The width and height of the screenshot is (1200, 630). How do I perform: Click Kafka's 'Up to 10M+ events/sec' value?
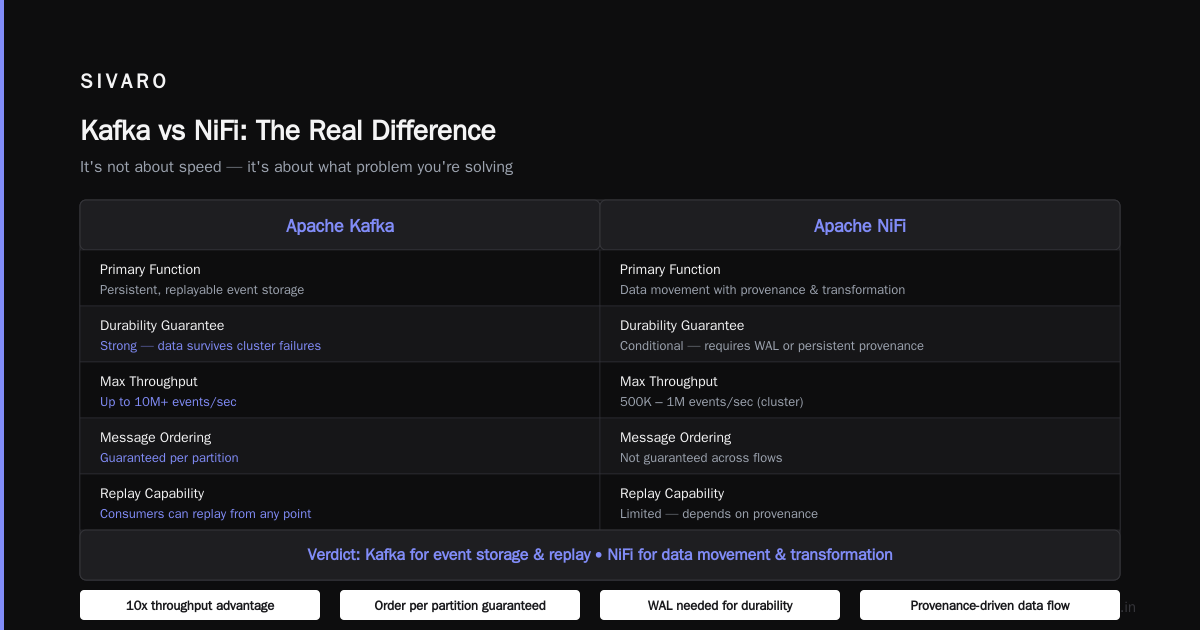click(168, 402)
